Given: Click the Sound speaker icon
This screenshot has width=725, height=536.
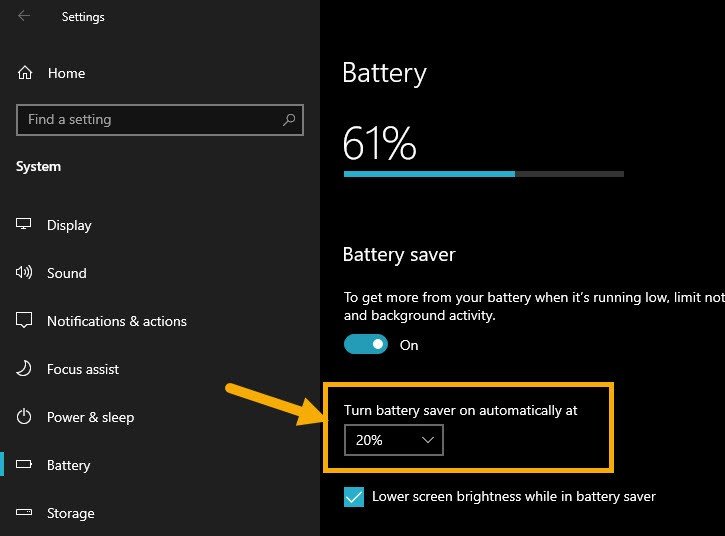Looking at the screenshot, I should click(24, 272).
